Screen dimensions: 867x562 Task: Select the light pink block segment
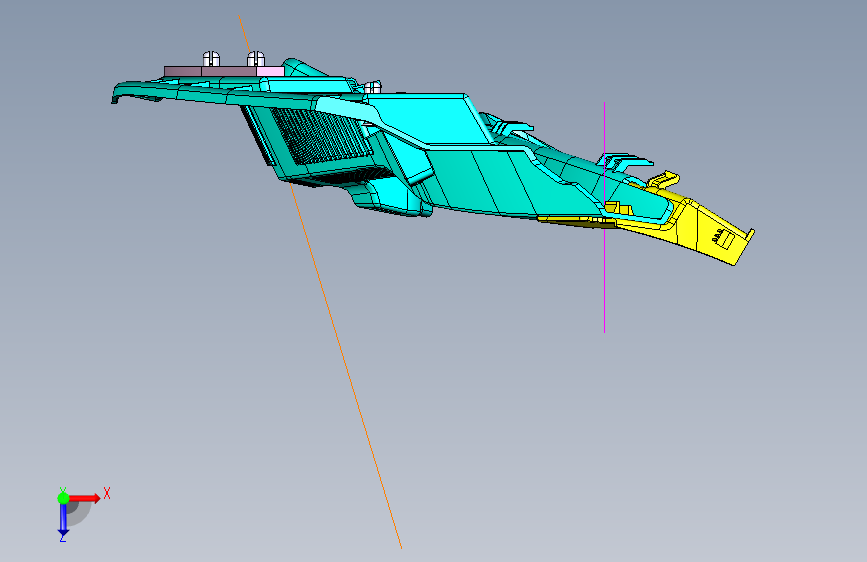click(270, 71)
